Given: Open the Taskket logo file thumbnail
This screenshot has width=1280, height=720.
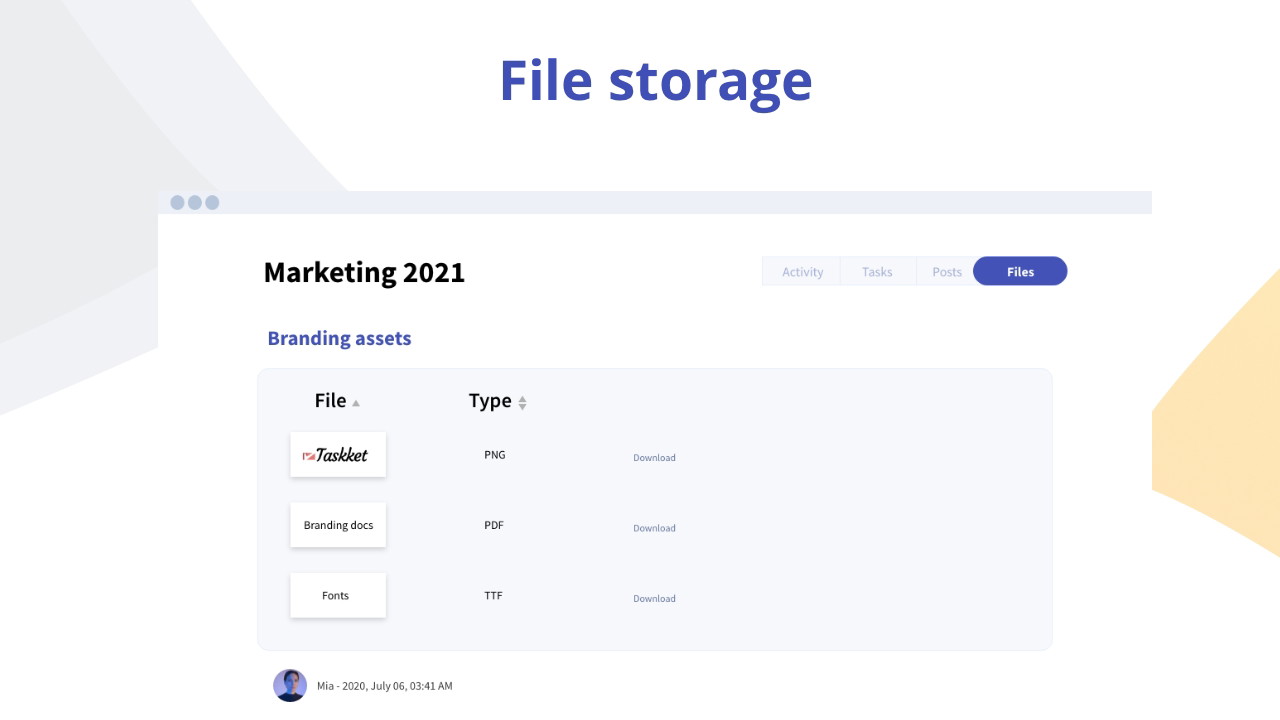Looking at the screenshot, I should pos(338,455).
